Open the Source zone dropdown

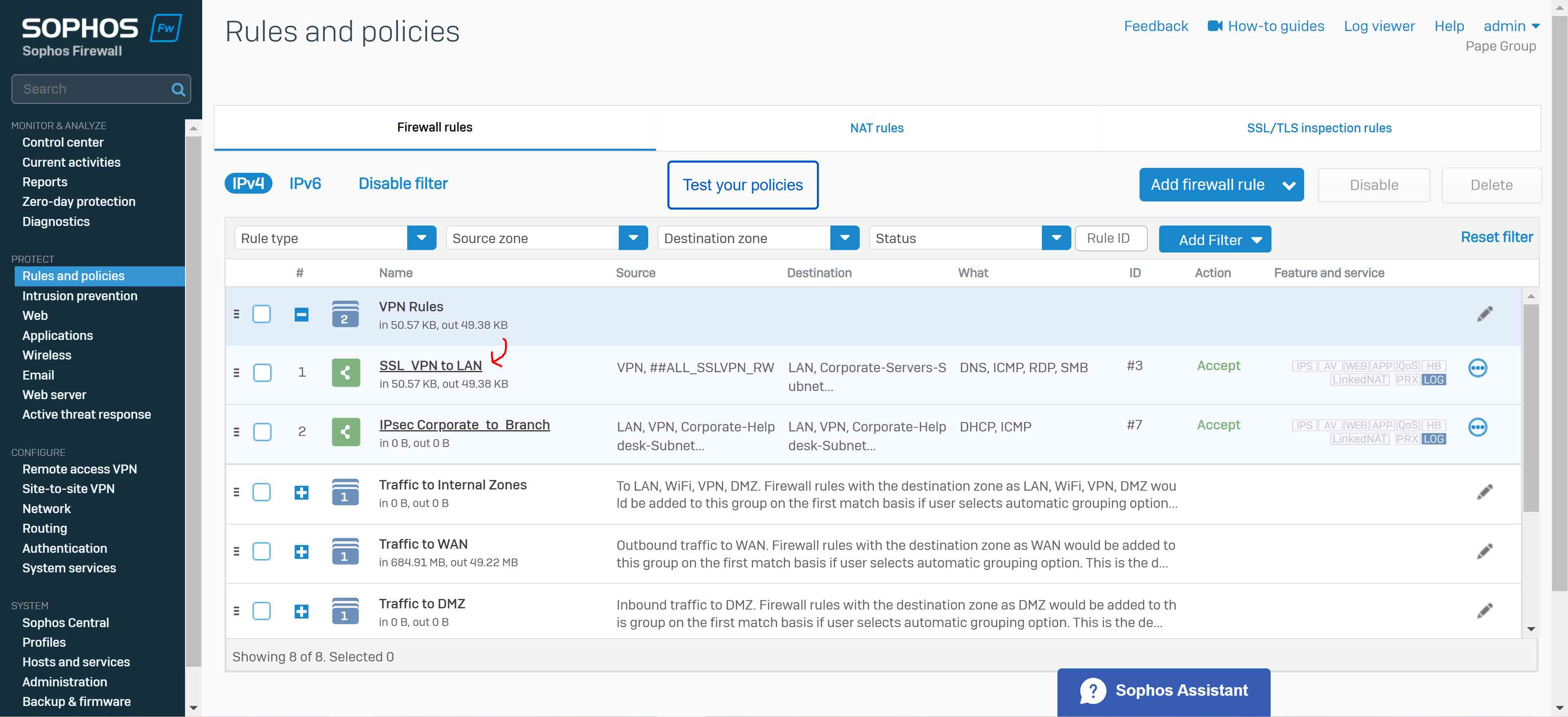click(546, 238)
